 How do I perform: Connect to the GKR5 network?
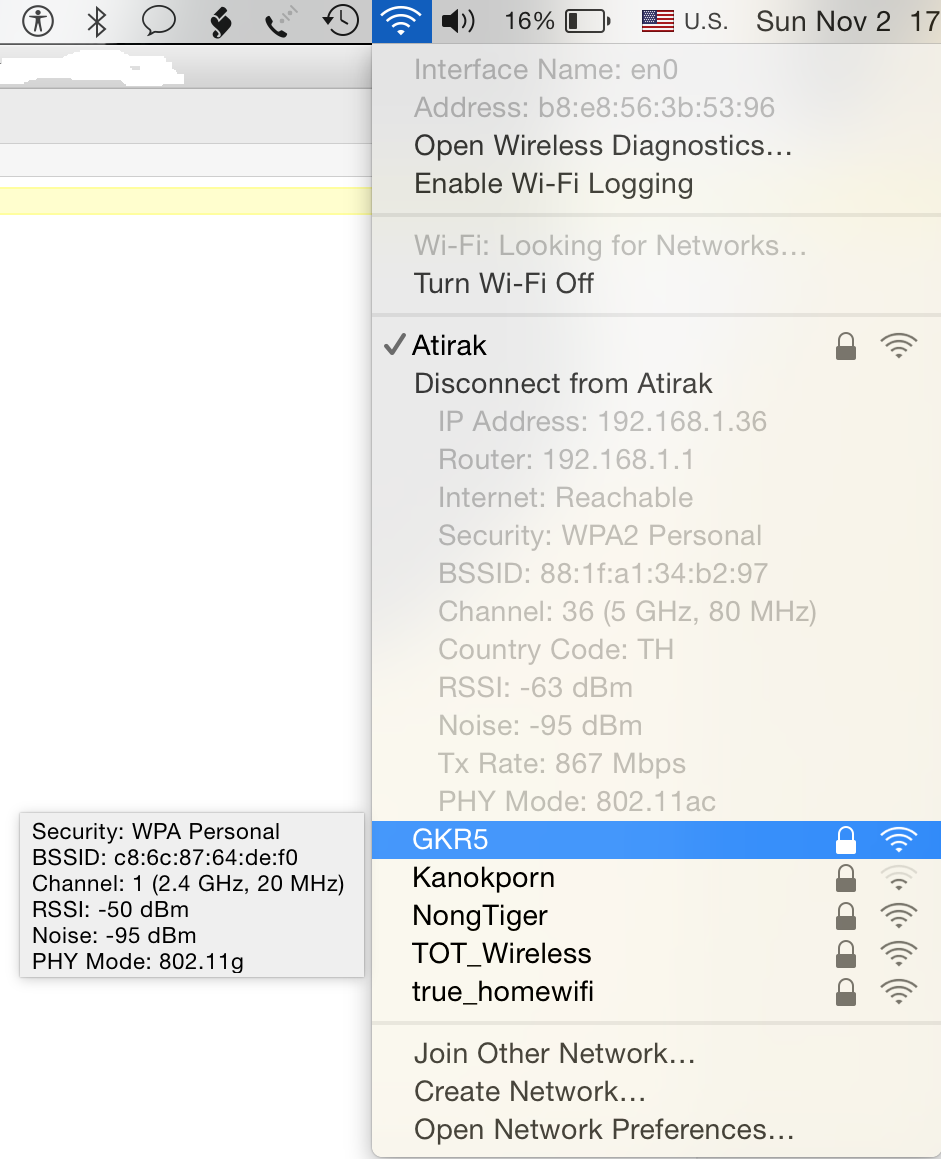(x=656, y=840)
